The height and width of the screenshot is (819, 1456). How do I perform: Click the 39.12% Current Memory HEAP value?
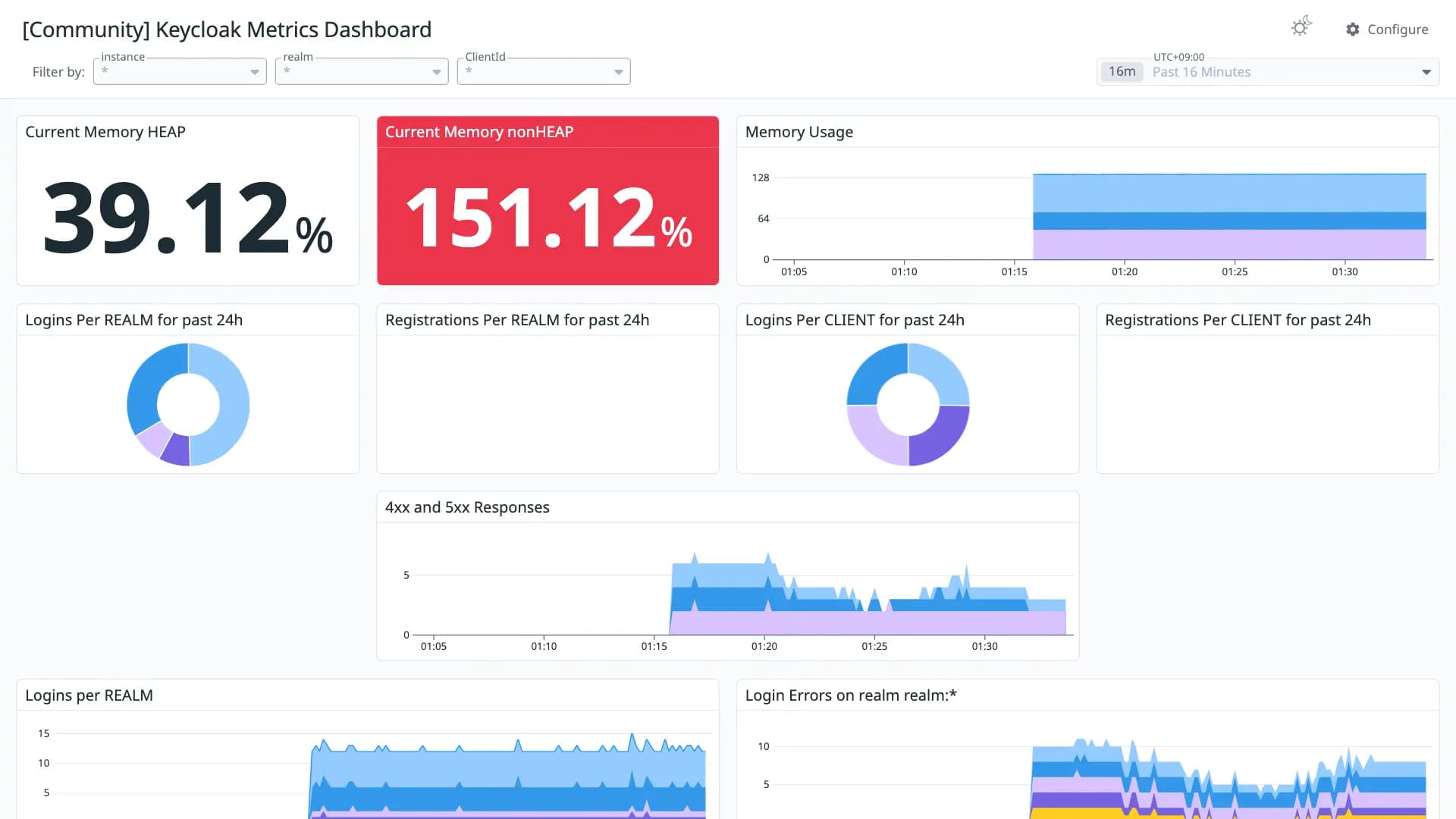(187, 218)
